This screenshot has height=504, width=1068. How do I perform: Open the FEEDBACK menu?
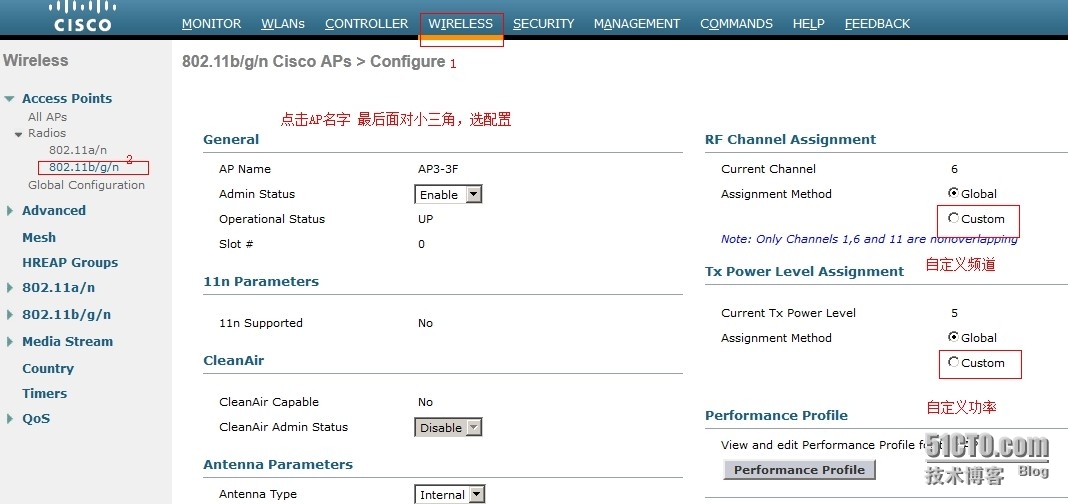(877, 24)
